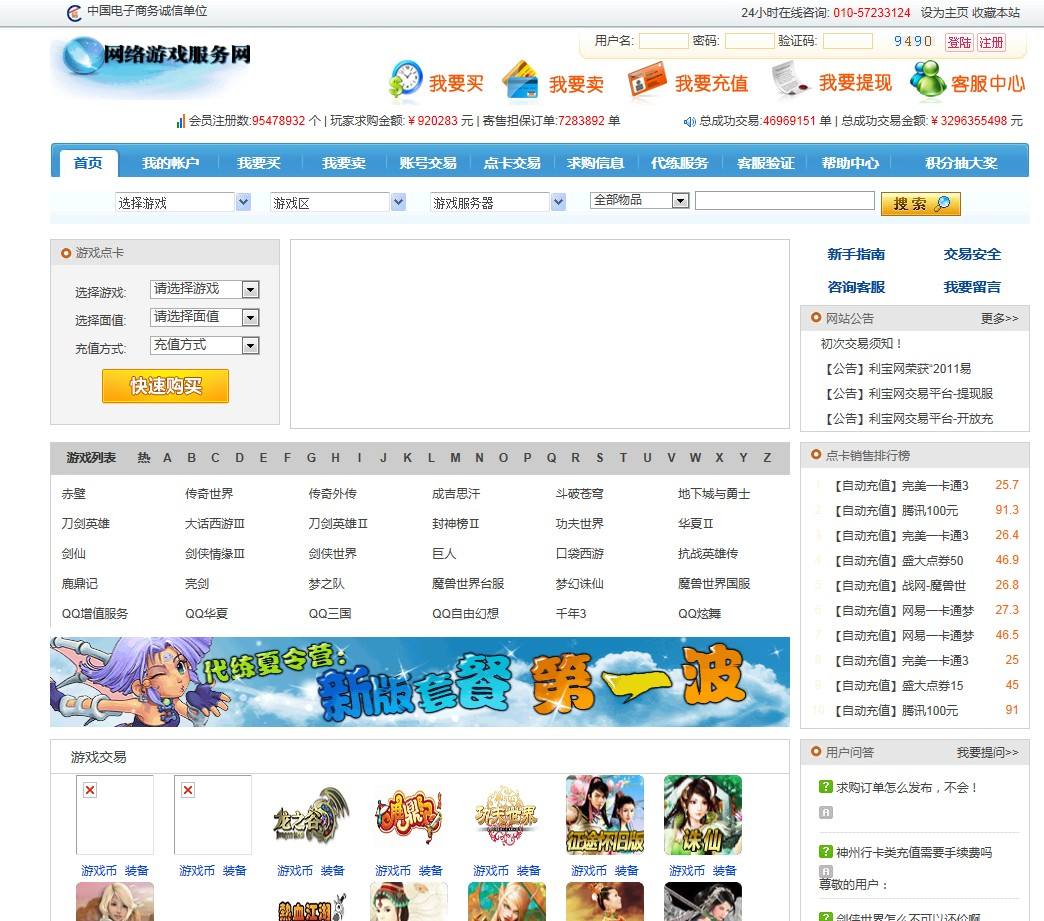Viewport: 1044px width, 921px height.
Task: Open the 咨询客服 link
Action: (x=856, y=287)
